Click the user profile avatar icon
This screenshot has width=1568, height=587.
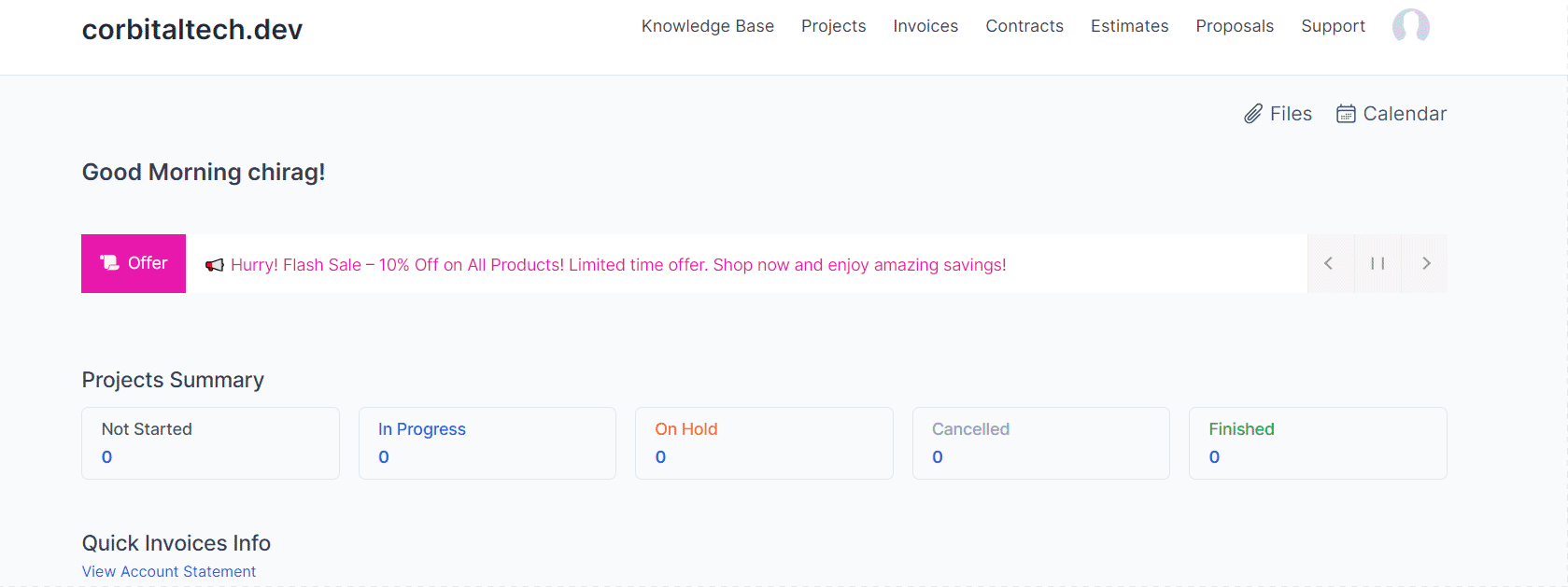(x=1410, y=26)
